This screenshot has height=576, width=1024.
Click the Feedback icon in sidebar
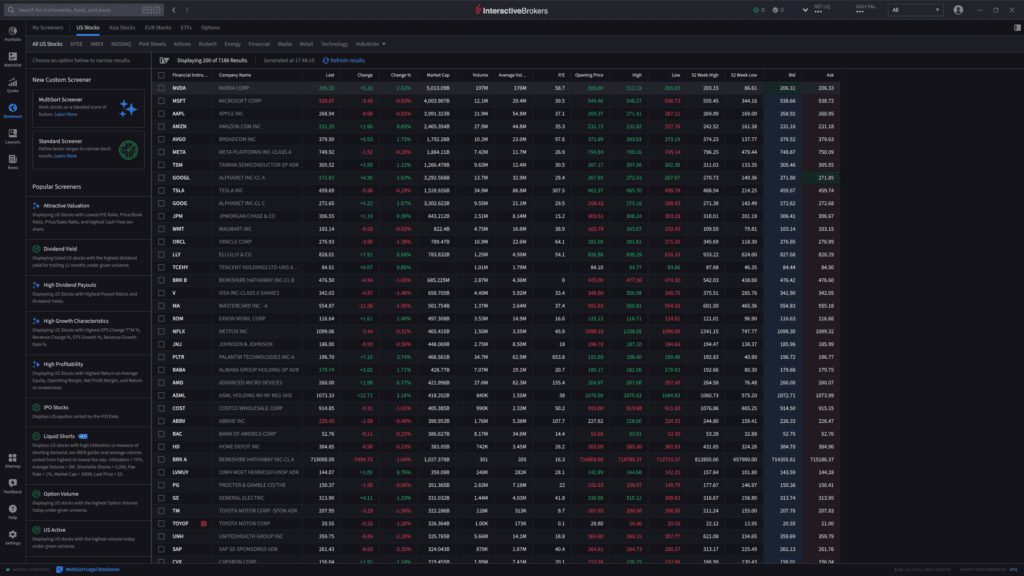(x=12, y=486)
